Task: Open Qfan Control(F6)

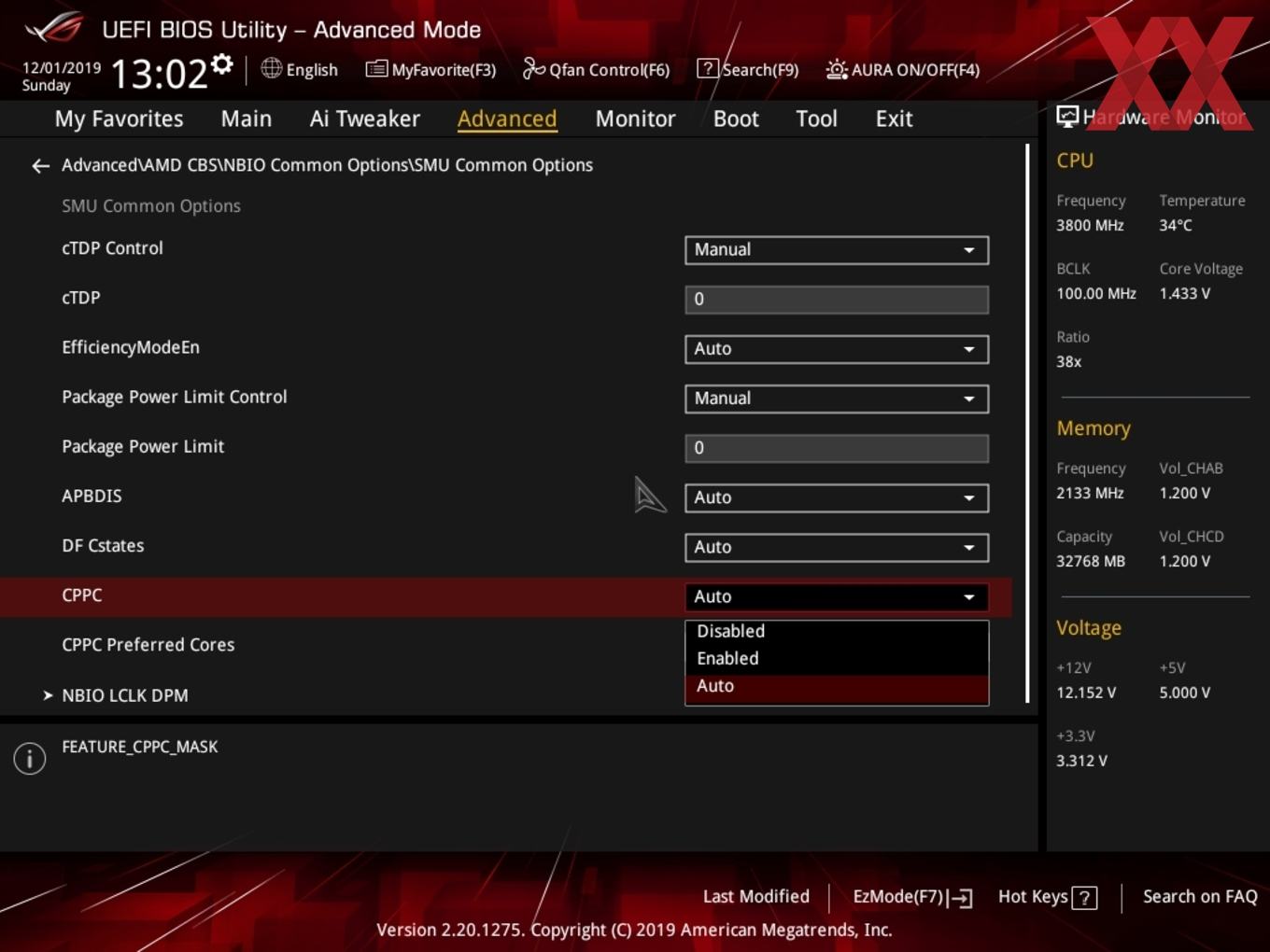Action: tap(596, 69)
